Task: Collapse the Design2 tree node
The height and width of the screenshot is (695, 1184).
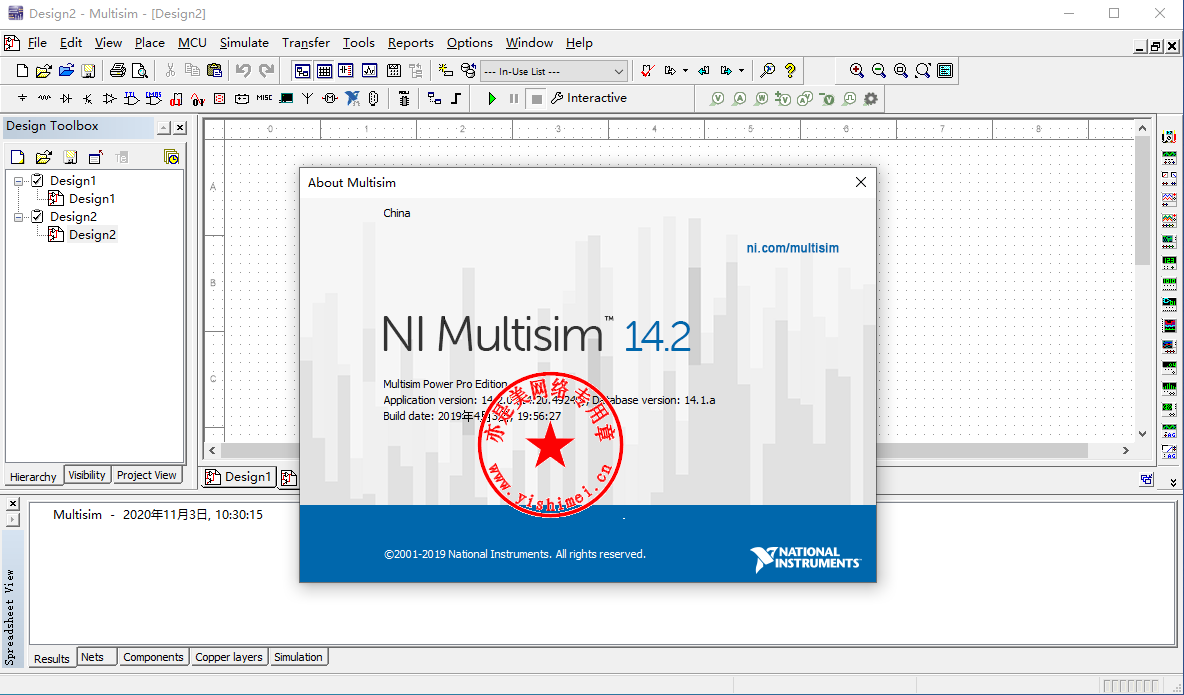Action: point(18,218)
